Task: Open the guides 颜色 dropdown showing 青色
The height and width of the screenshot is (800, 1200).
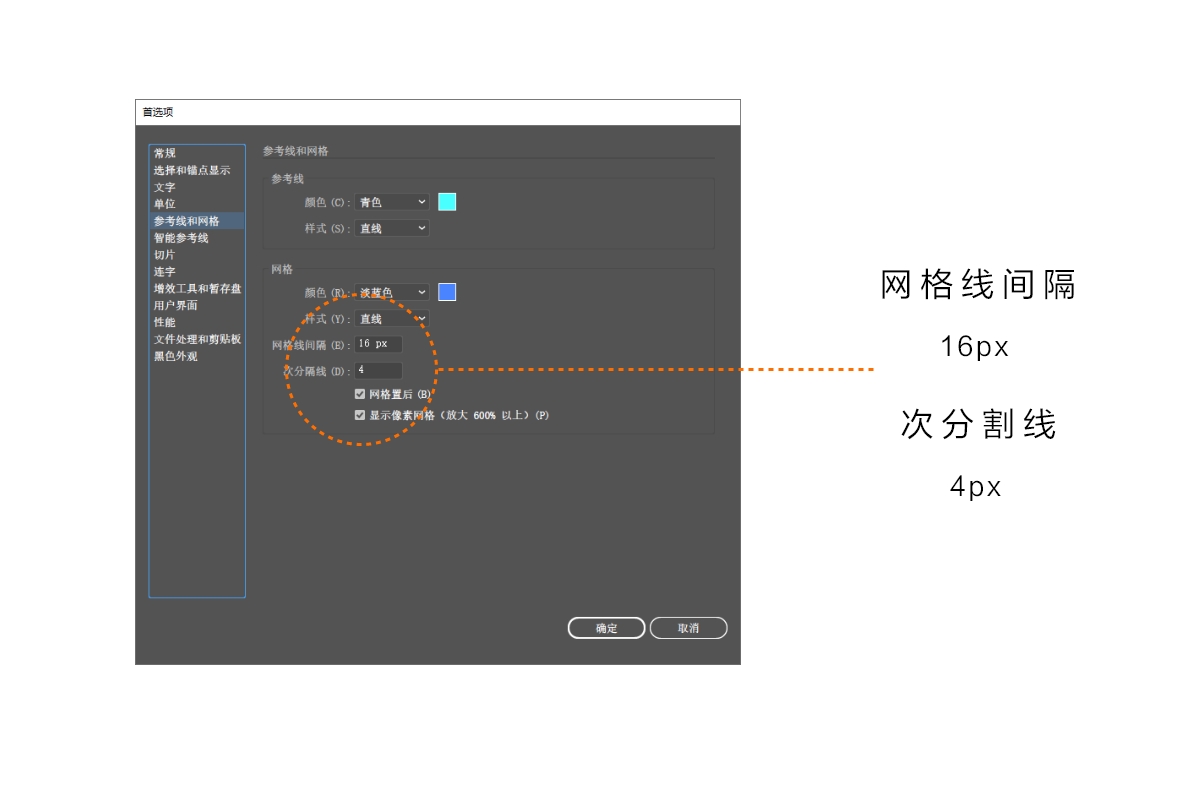Action: coord(391,202)
